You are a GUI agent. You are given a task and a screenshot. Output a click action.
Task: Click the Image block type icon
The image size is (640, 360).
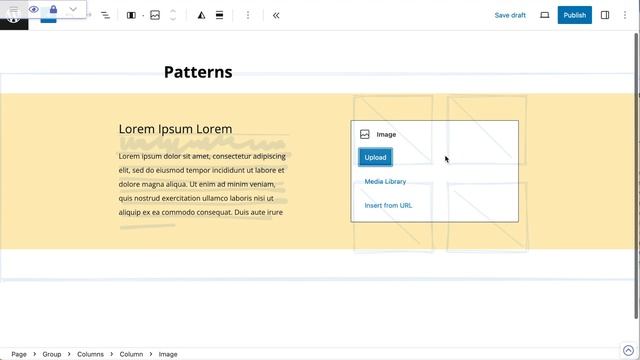[155, 16]
